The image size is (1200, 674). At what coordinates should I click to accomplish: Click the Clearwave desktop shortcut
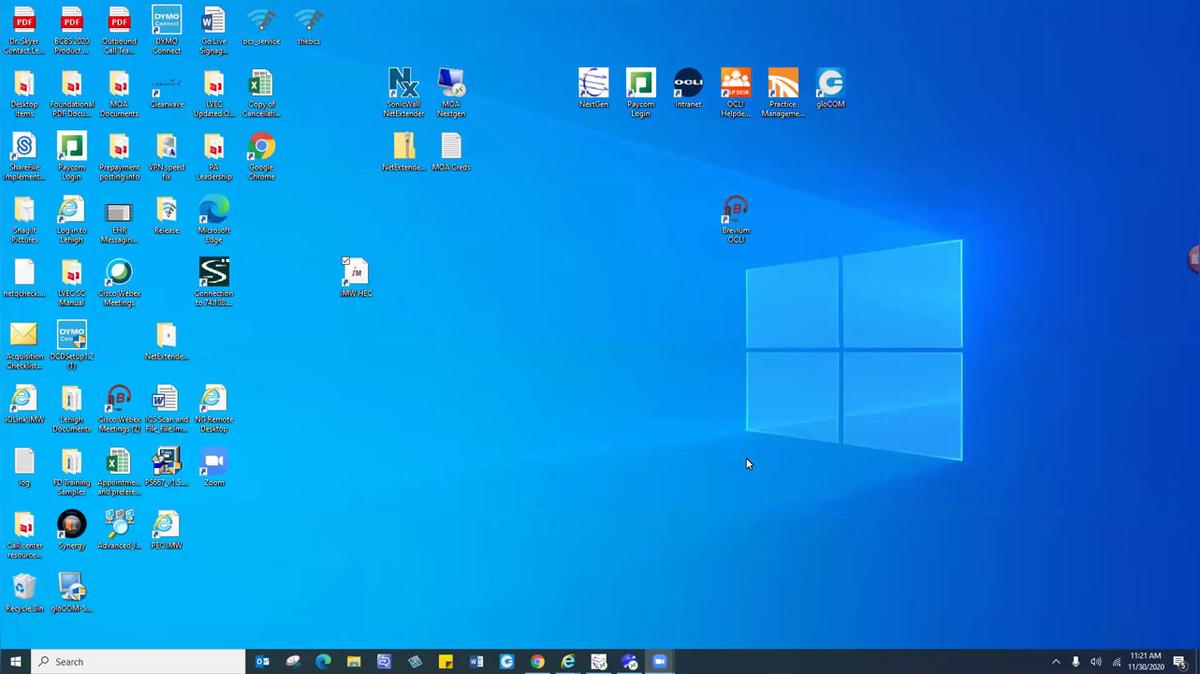tap(166, 84)
